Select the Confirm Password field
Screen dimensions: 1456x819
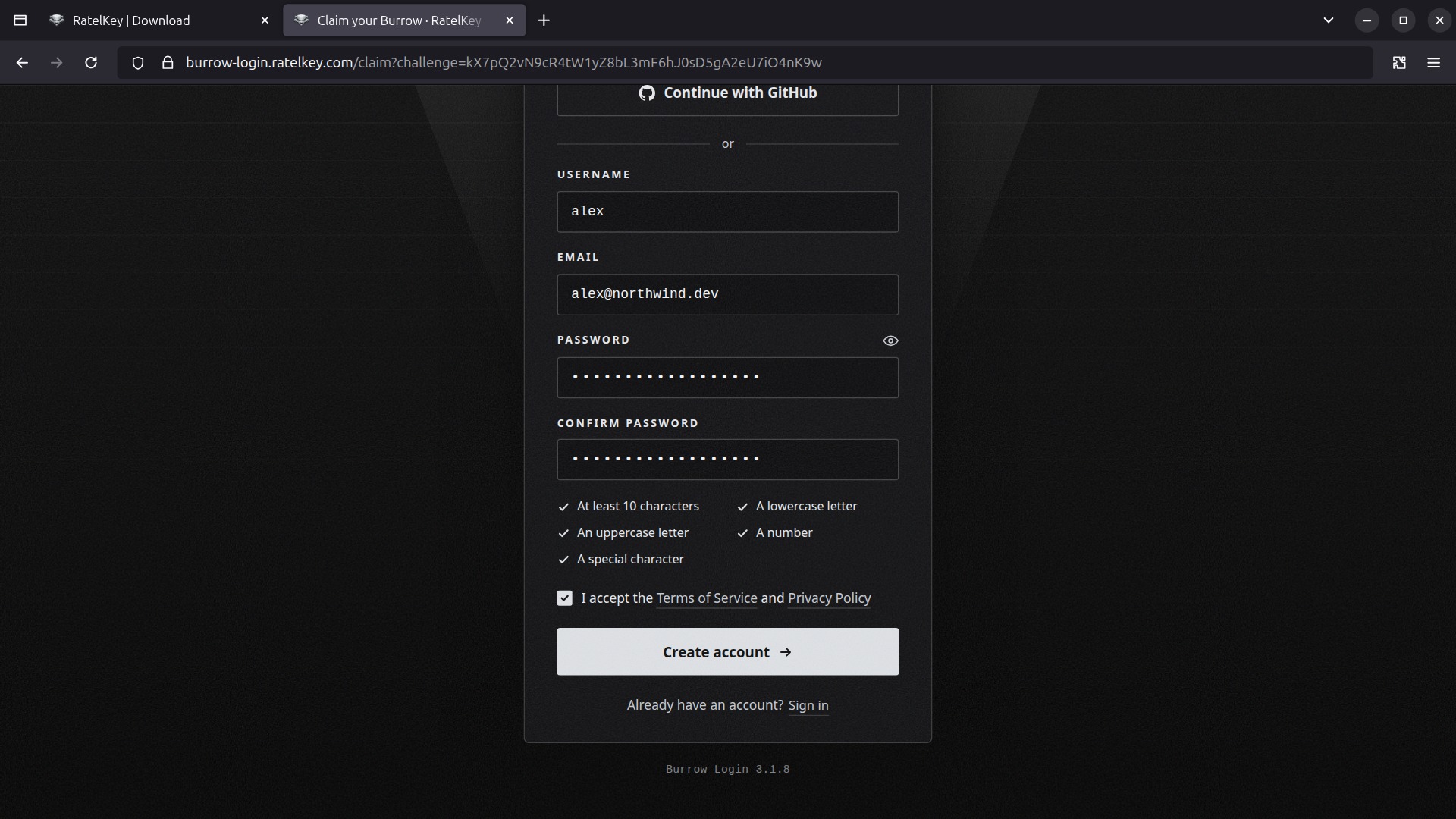pos(727,460)
